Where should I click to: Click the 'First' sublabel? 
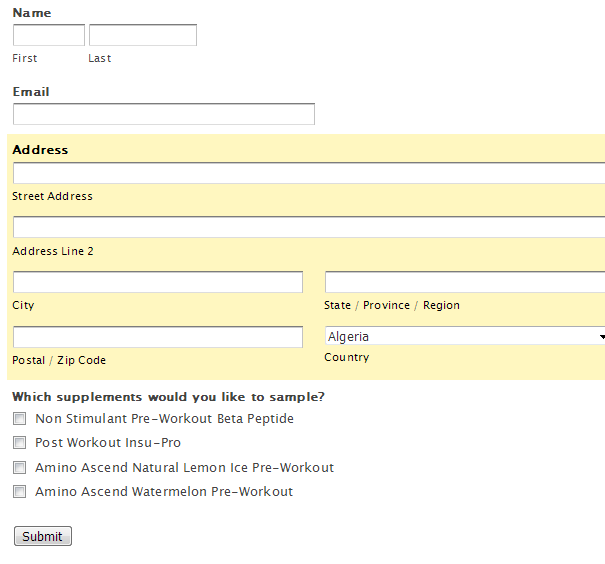(x=25, y=58)
